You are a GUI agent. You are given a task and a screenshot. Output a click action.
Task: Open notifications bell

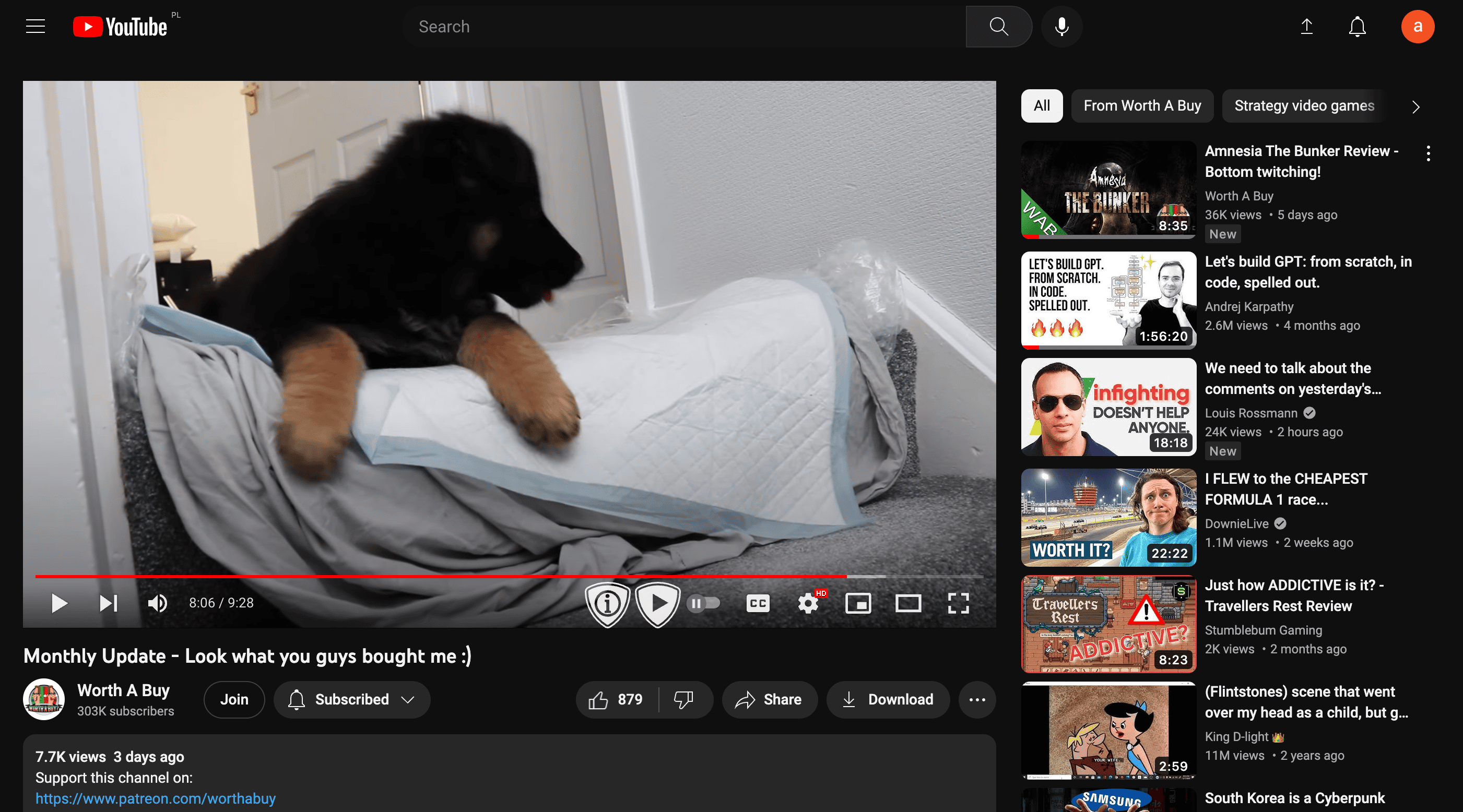tap(1357, 27)
